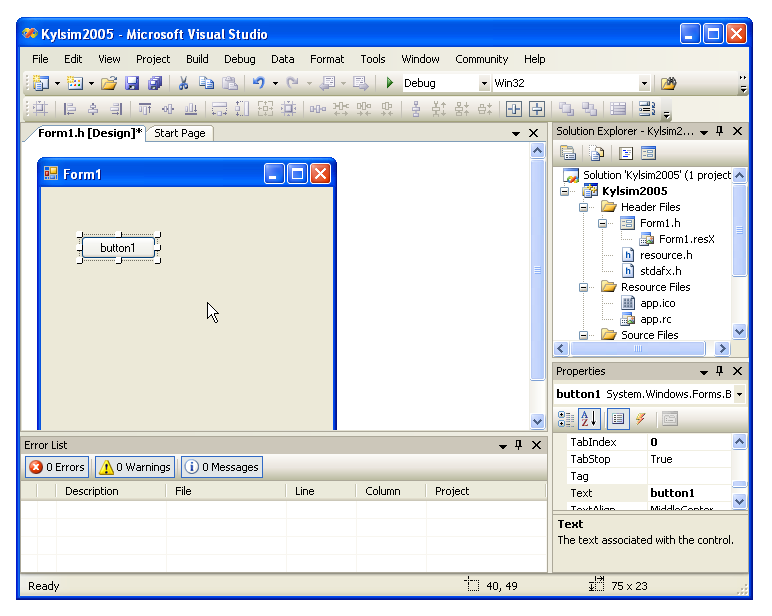
Task: Collapse the Resource Files folder
Action: pyautogui.click(x=583, y=287)
